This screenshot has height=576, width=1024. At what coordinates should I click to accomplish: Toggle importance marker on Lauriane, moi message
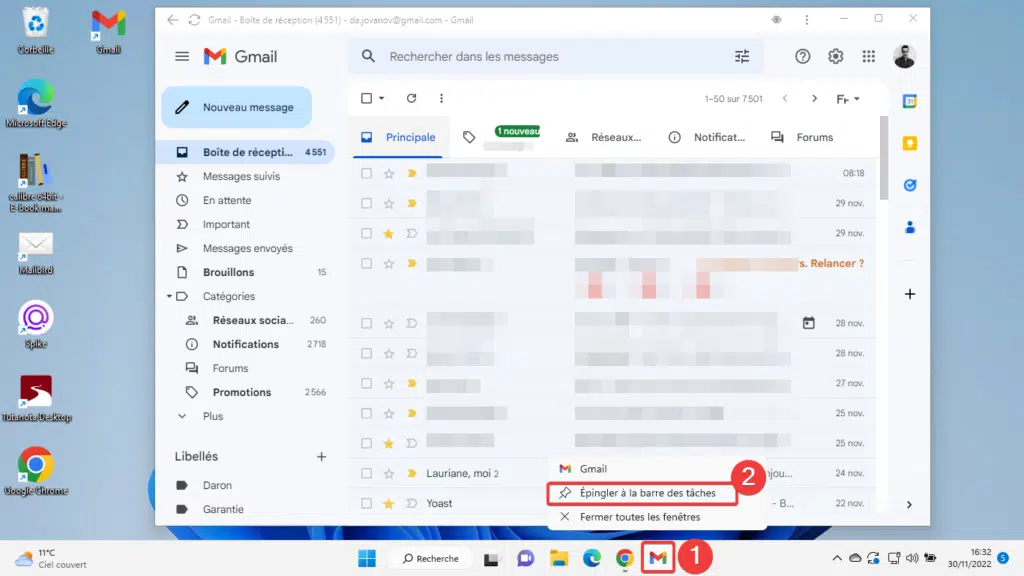[x=411, y=473]
